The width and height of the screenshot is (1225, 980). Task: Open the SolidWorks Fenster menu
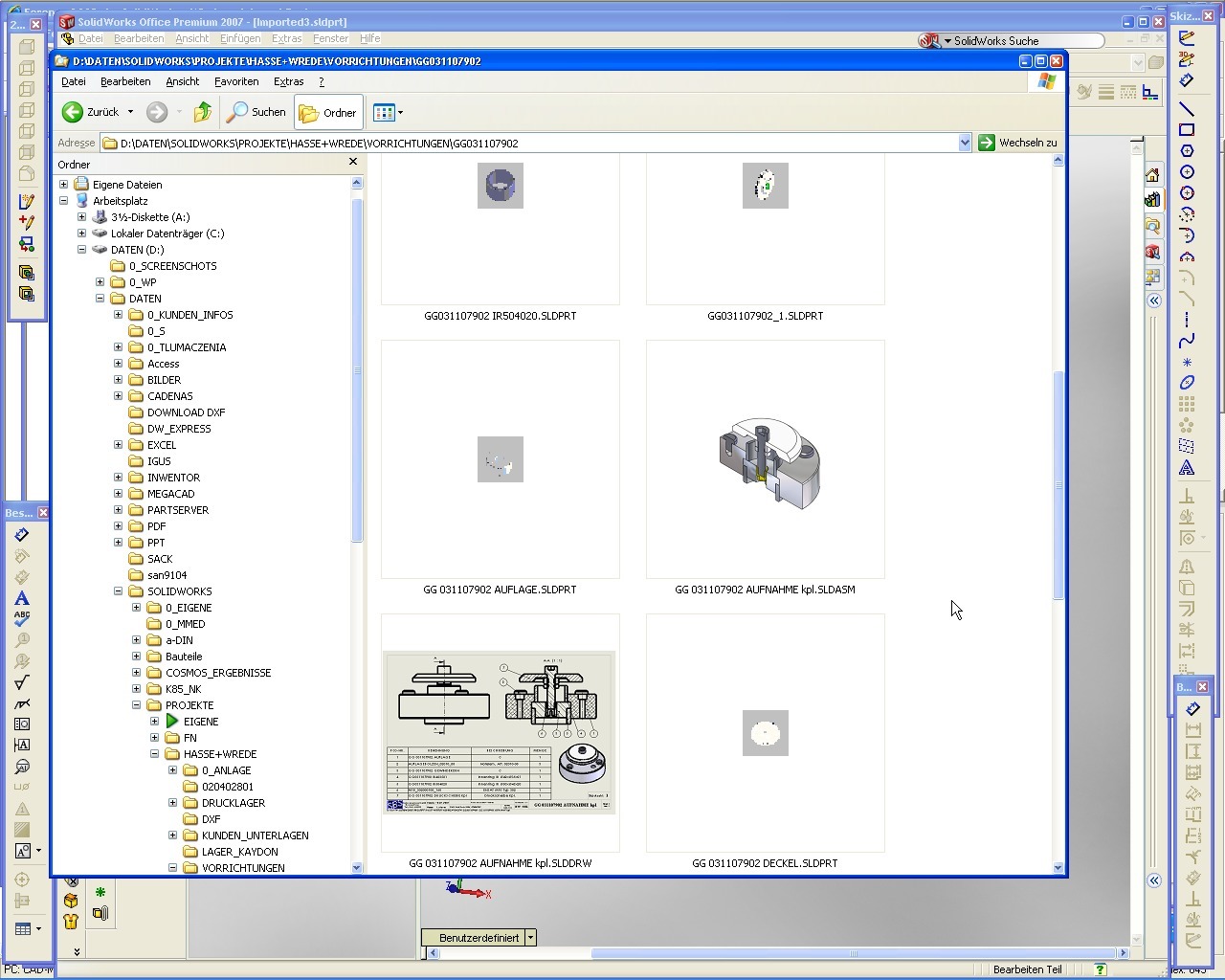point(330,38)
